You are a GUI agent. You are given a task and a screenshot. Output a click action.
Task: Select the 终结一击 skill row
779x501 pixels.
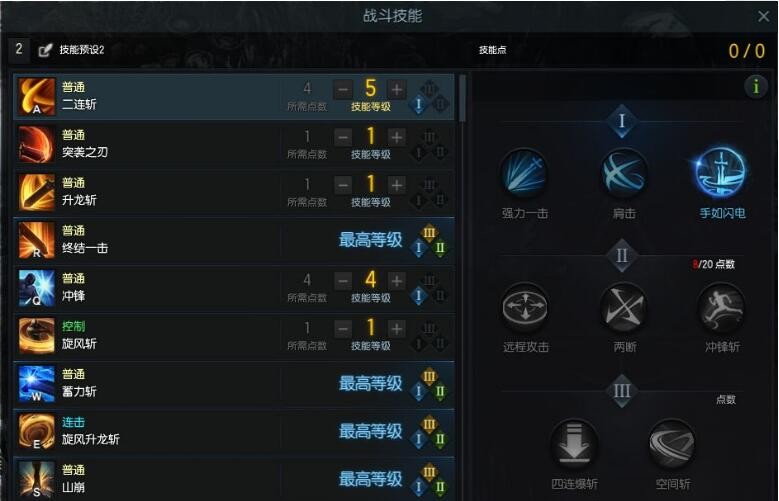pyautogui.click(x=234, y=241)
